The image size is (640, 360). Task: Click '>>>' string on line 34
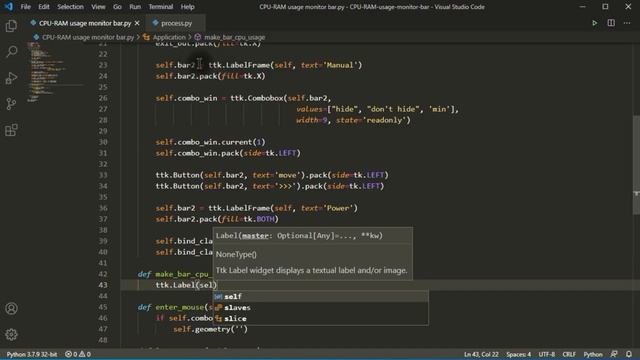(287, 186)
